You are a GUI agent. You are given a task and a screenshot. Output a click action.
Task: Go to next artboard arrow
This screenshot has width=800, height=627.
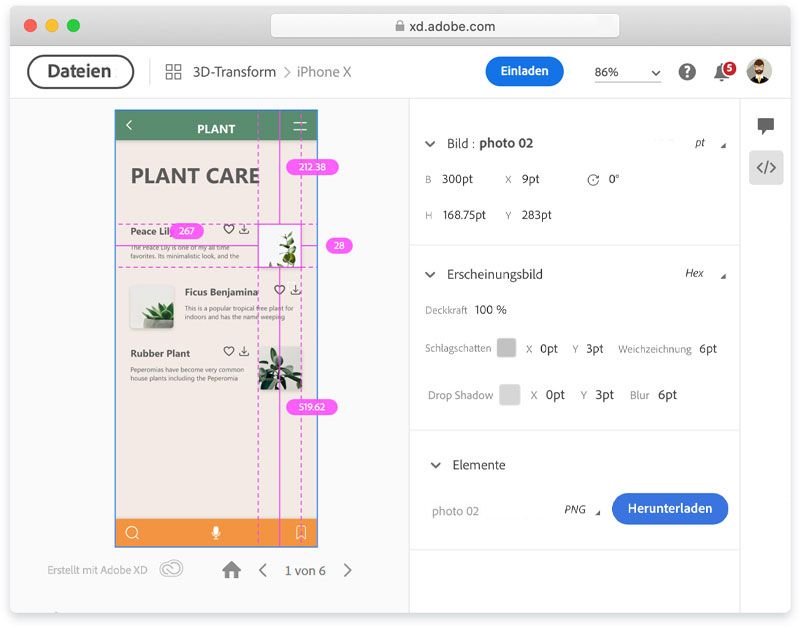coord(347,570)
